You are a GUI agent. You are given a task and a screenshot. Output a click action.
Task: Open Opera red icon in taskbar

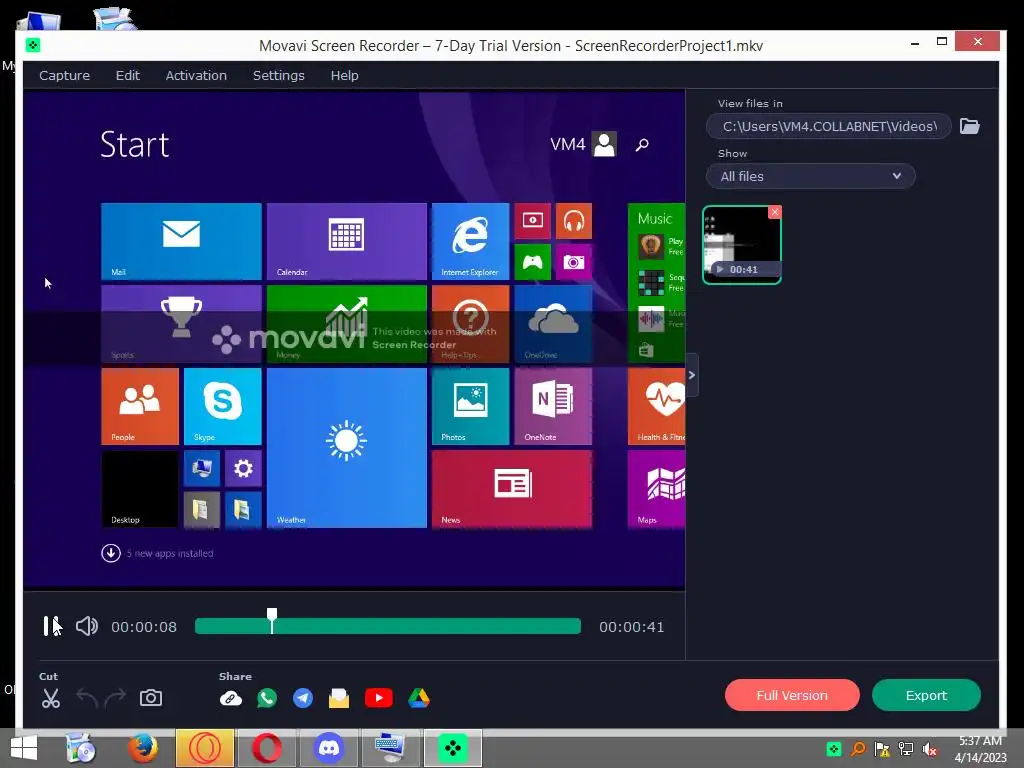[x=266, y=748]
